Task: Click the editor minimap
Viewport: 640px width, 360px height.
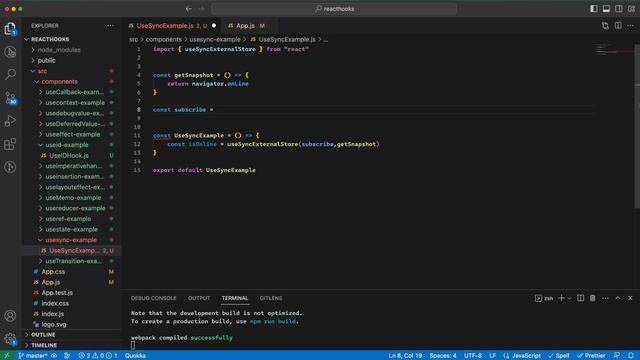Action: point(614,51)
